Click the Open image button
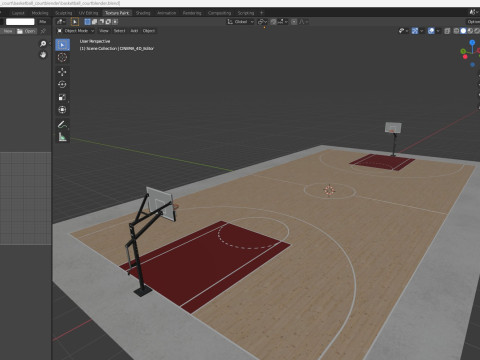Screen dimensions: 480x360 pos(26,31)
